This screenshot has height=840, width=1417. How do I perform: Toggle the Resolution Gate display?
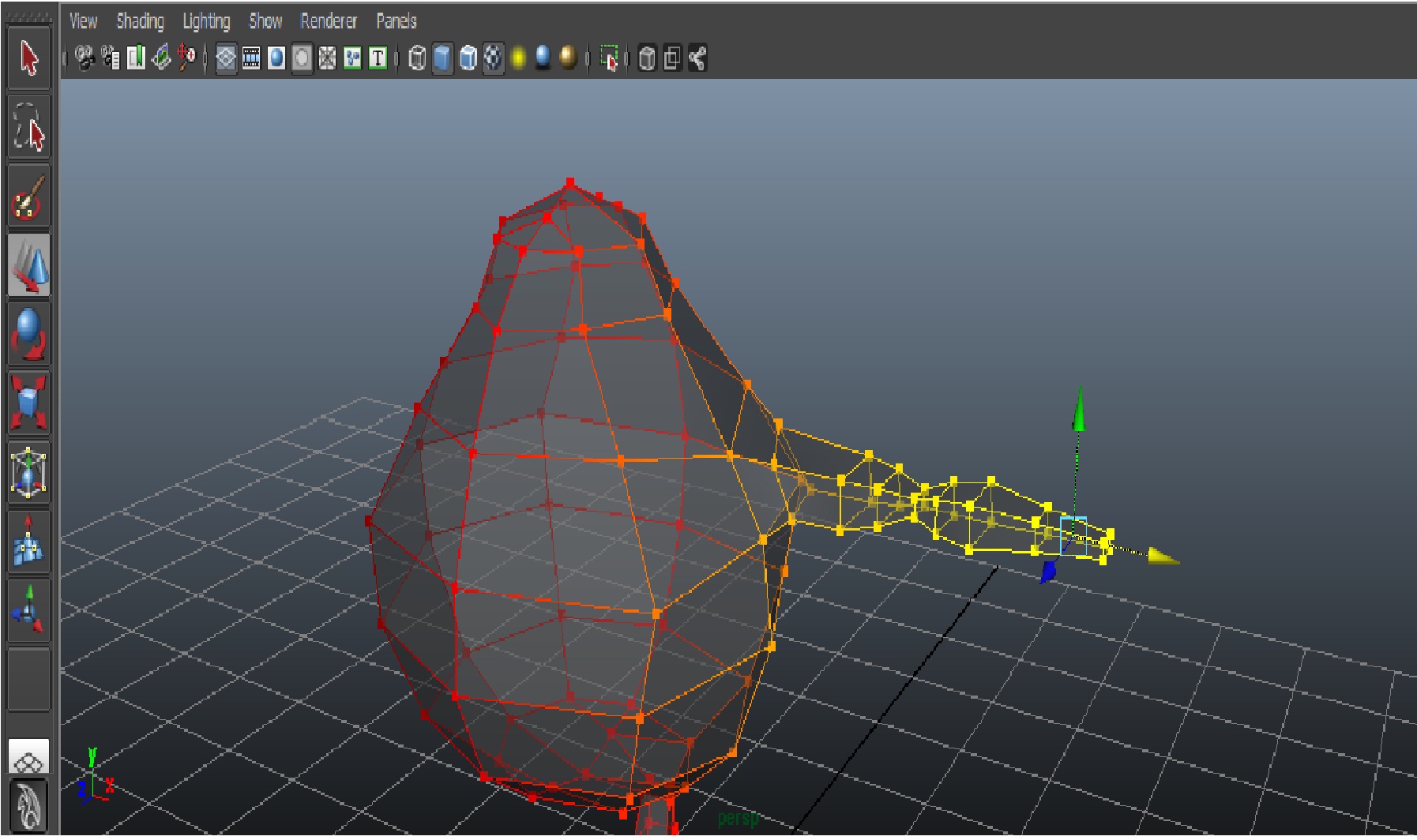pyautogui.click(x=276, y=58)
